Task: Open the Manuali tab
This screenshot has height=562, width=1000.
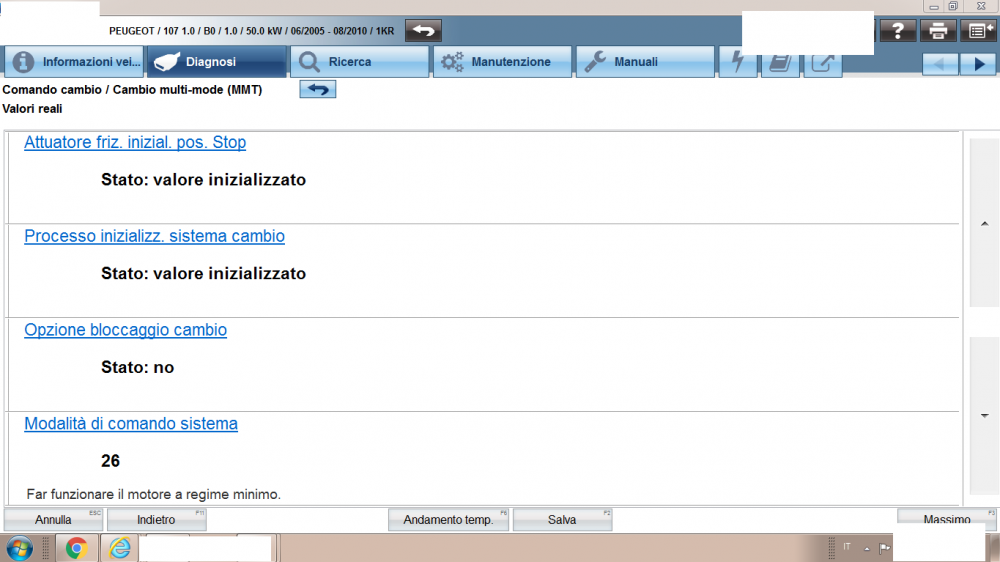Action: pyautogui.click(x=645, y=62)
